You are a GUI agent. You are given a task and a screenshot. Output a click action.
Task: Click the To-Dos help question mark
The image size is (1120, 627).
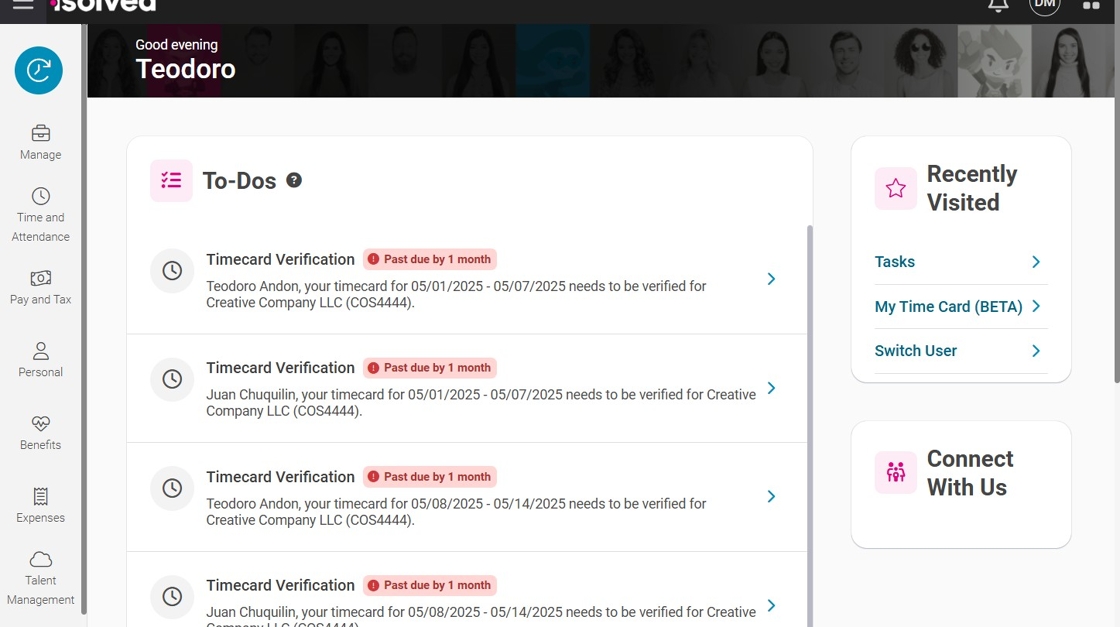pos(294,180)
